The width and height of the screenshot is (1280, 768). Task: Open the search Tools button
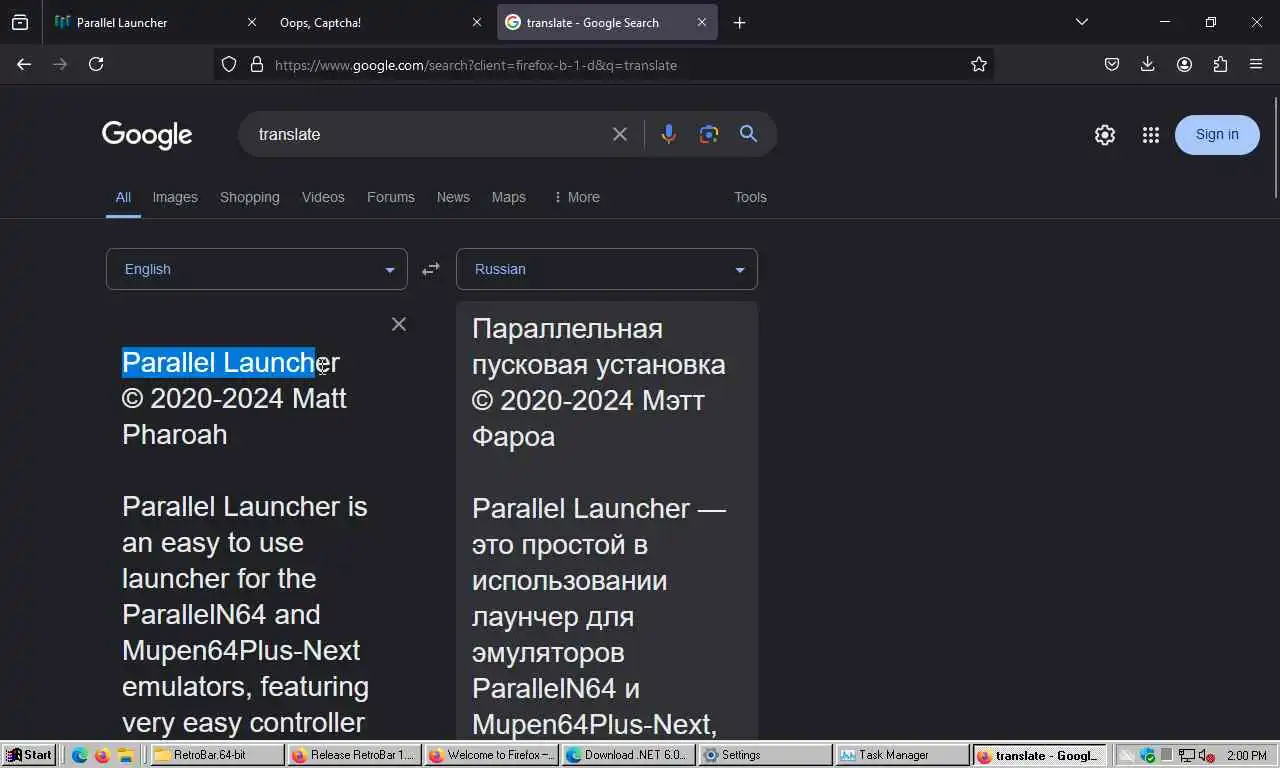click(x=750, y=197)
